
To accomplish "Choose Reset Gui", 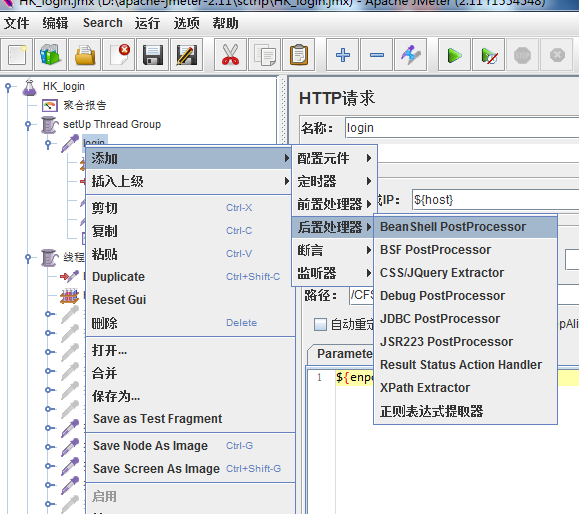I will 190,299.
